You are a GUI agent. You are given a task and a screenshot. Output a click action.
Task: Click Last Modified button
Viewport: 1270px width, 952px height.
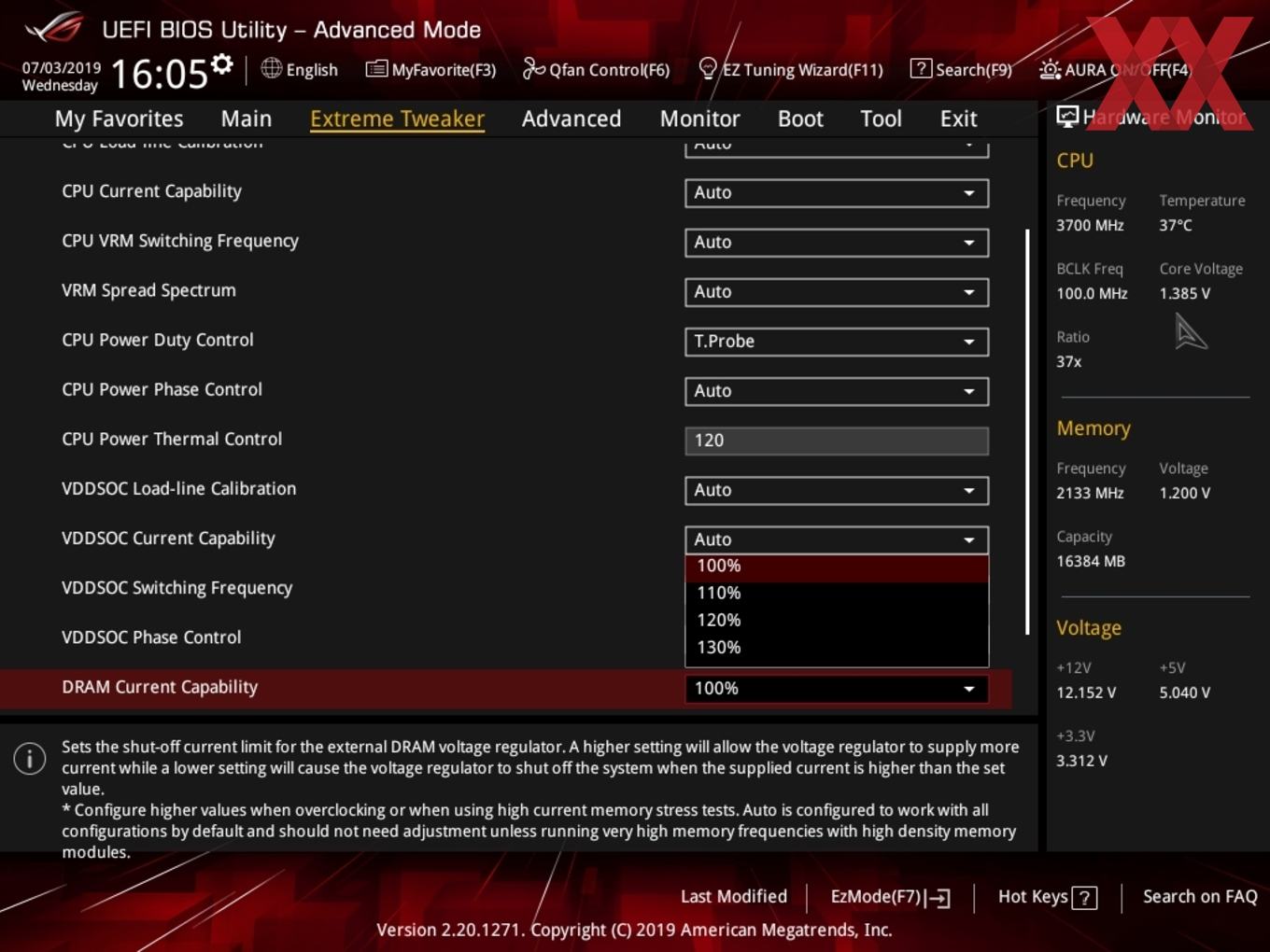click(x=734, y=897)
